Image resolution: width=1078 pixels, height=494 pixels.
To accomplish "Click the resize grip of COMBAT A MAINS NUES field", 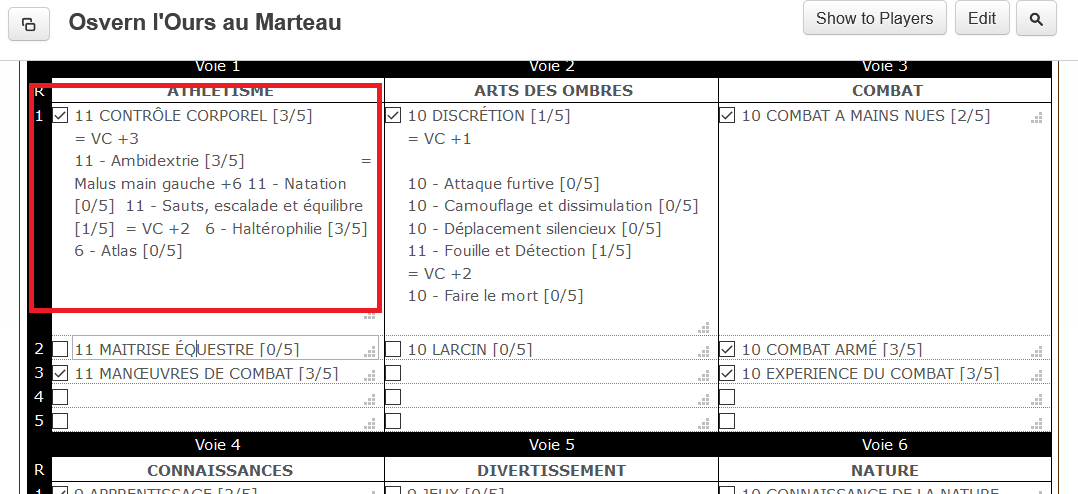I will click(1036, 118).
